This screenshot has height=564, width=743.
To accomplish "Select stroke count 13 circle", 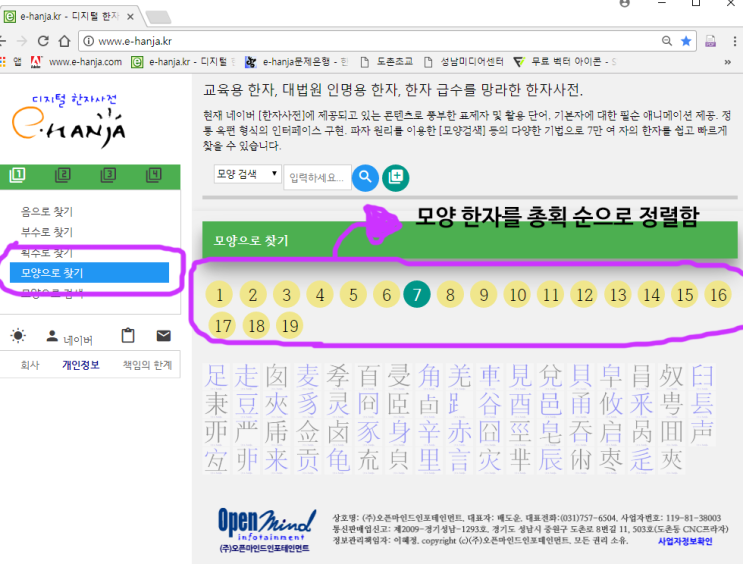I will click(x=618, y=294).
